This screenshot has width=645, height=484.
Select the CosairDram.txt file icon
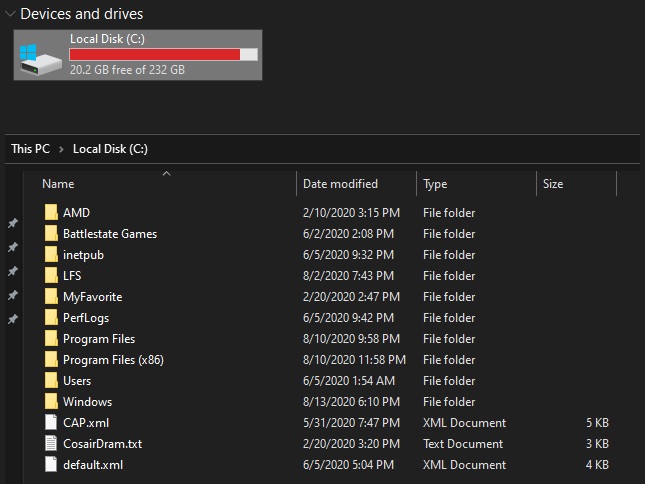tap(51, 444)
